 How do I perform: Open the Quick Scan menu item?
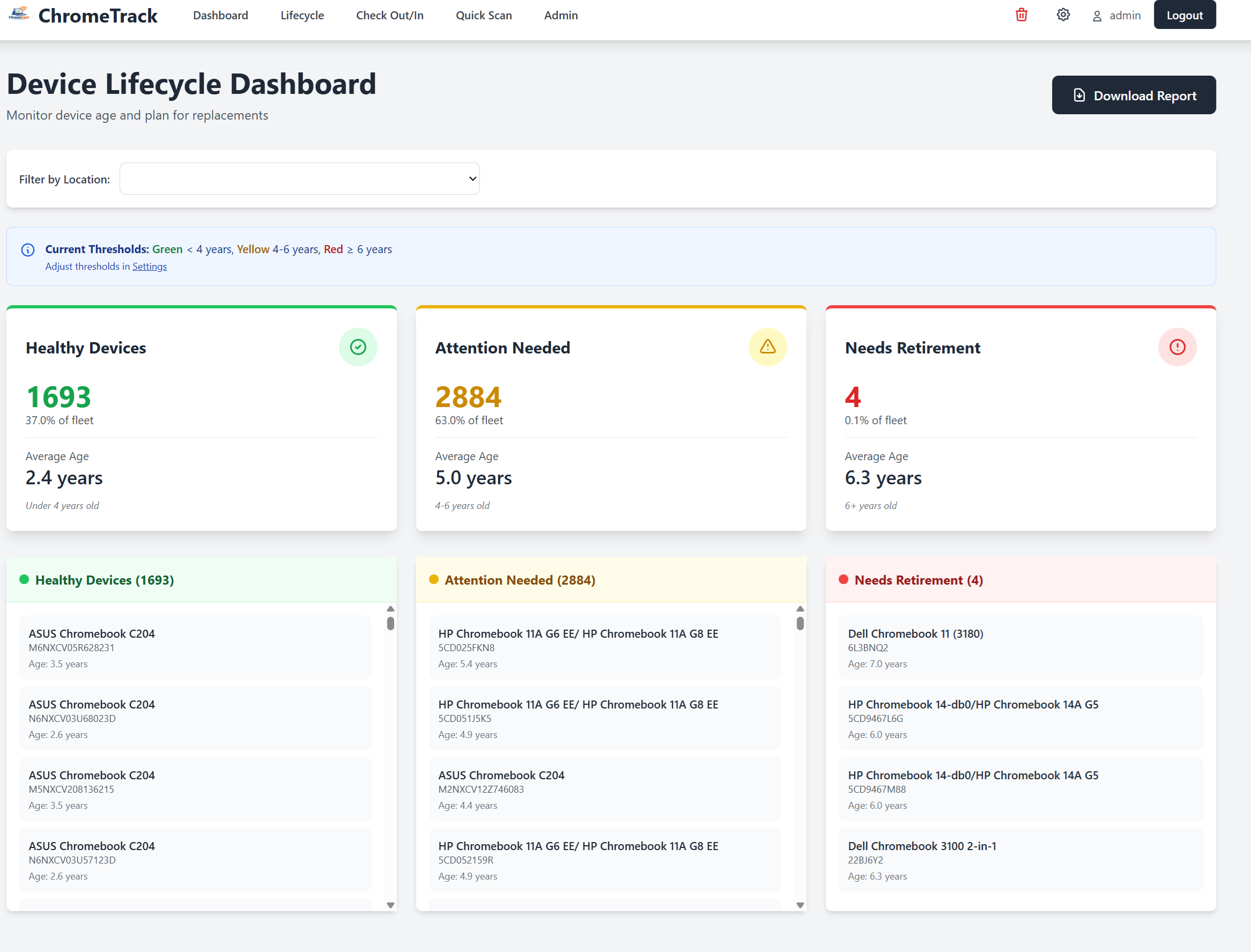click(483, 16)
